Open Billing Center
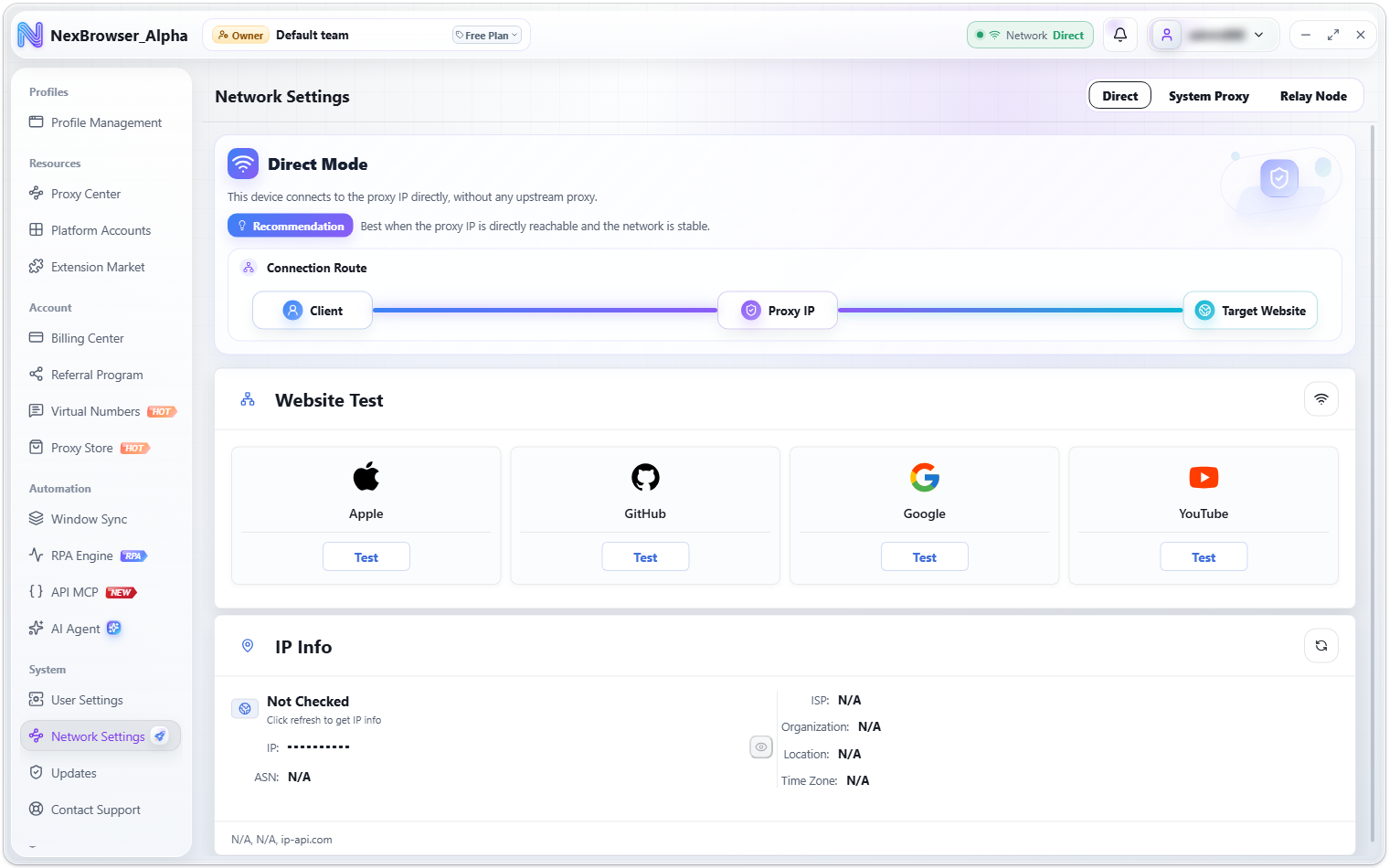Viewport: 1389px width, 868px height. click(x=101, y=338)
